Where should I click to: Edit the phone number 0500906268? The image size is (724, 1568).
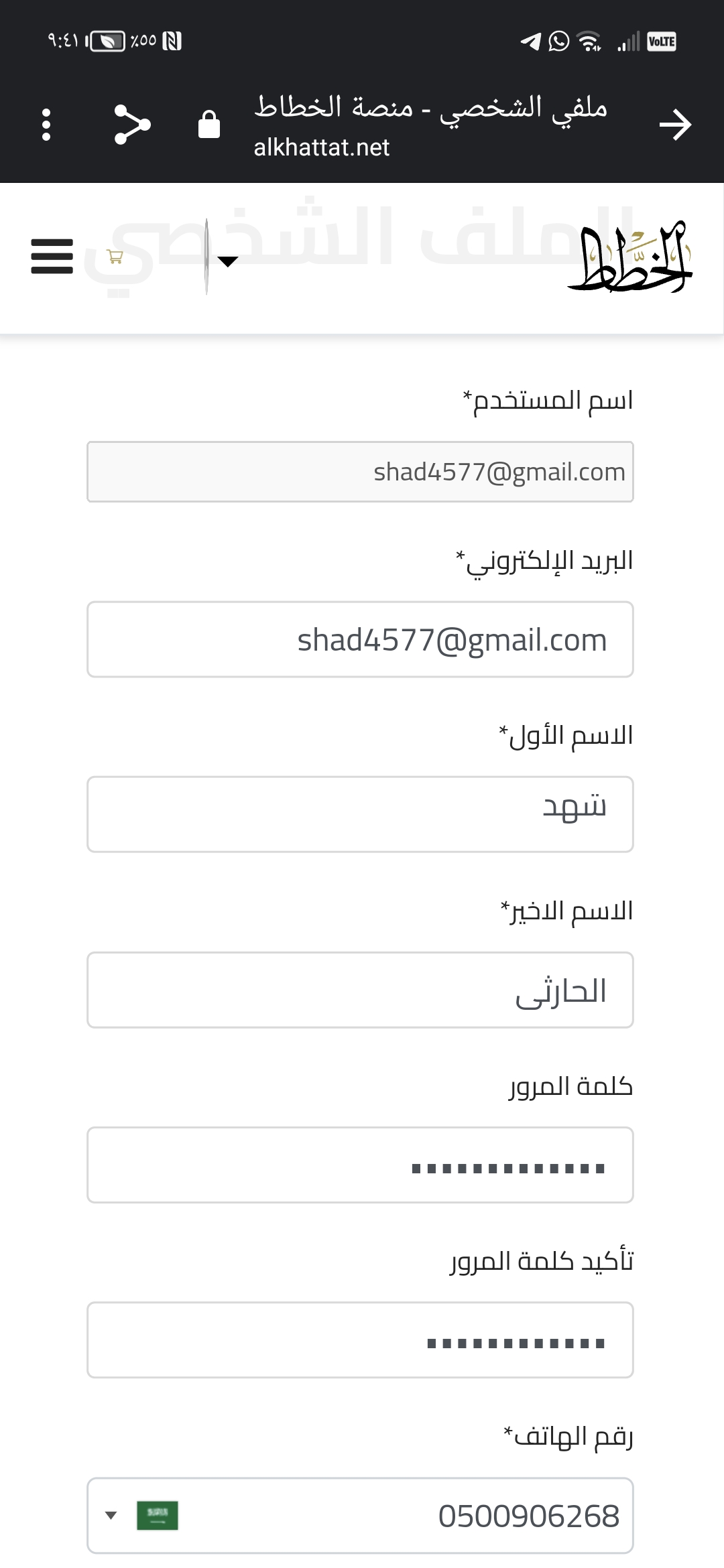(x=528, y=1516)
